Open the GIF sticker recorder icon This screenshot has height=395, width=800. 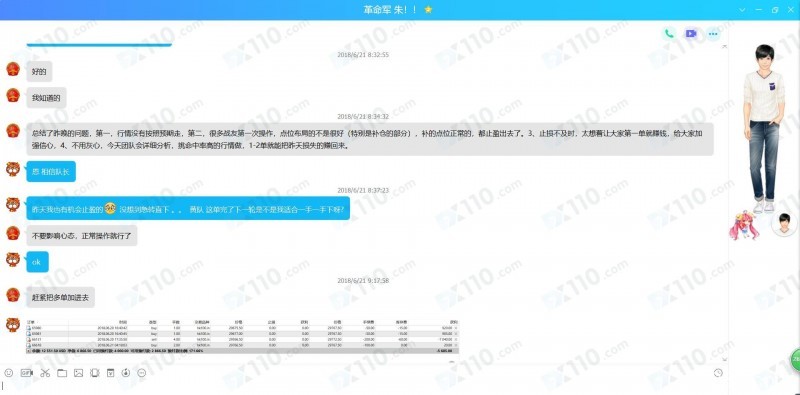pyautogui.click(x=27, y=373)
